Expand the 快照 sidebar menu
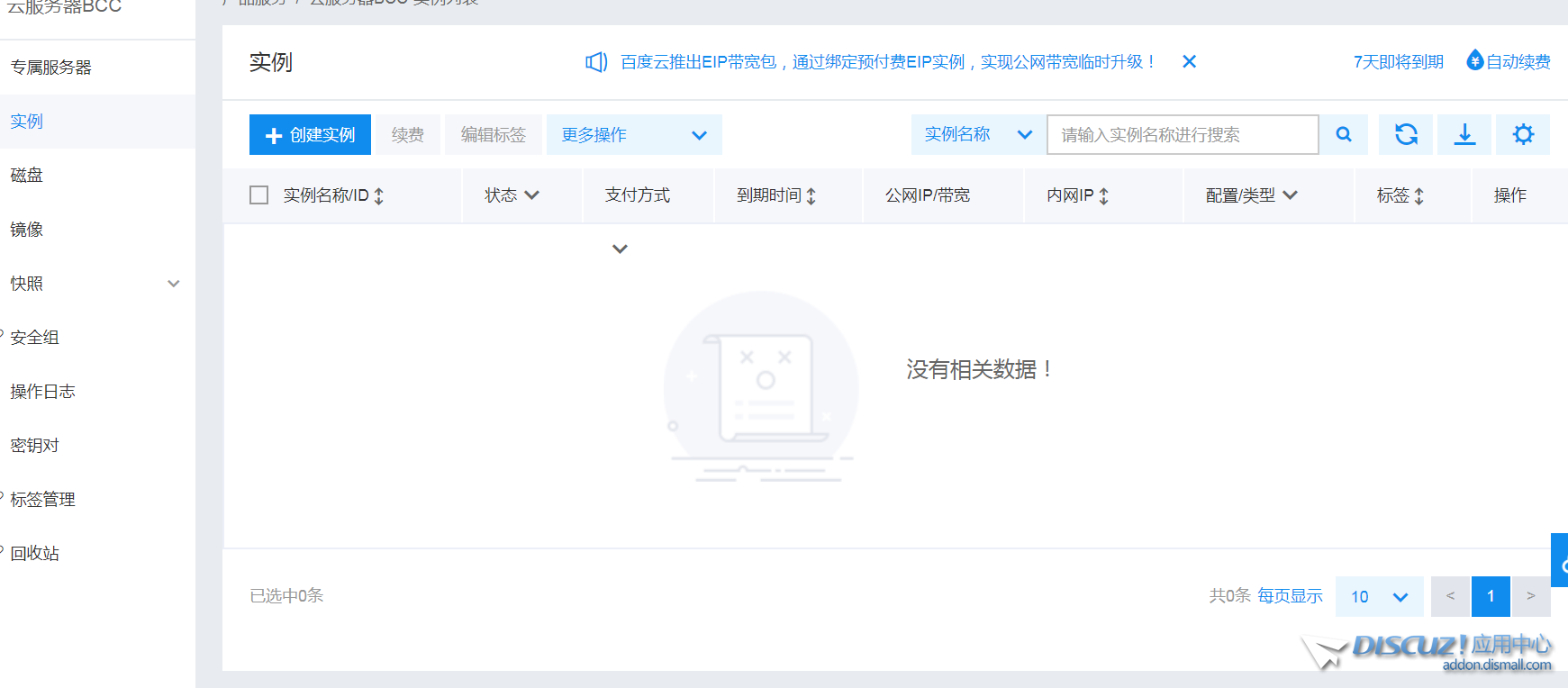Viewport: 1568px width, 688px height. tap(174, 284)
